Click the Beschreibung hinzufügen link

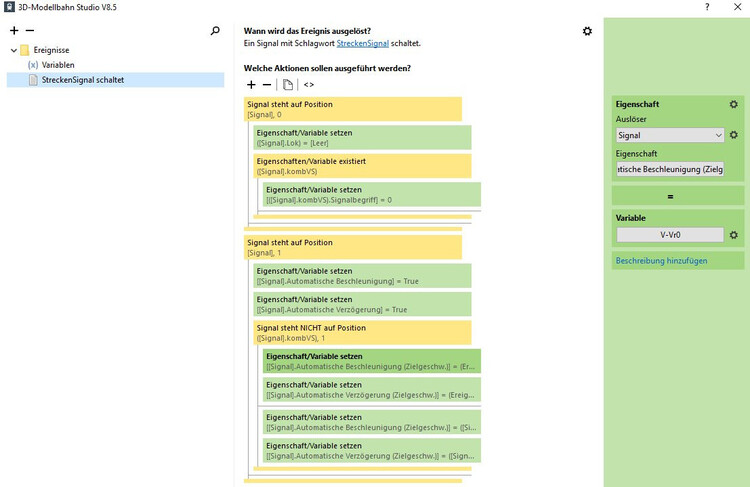click(661, 261)
